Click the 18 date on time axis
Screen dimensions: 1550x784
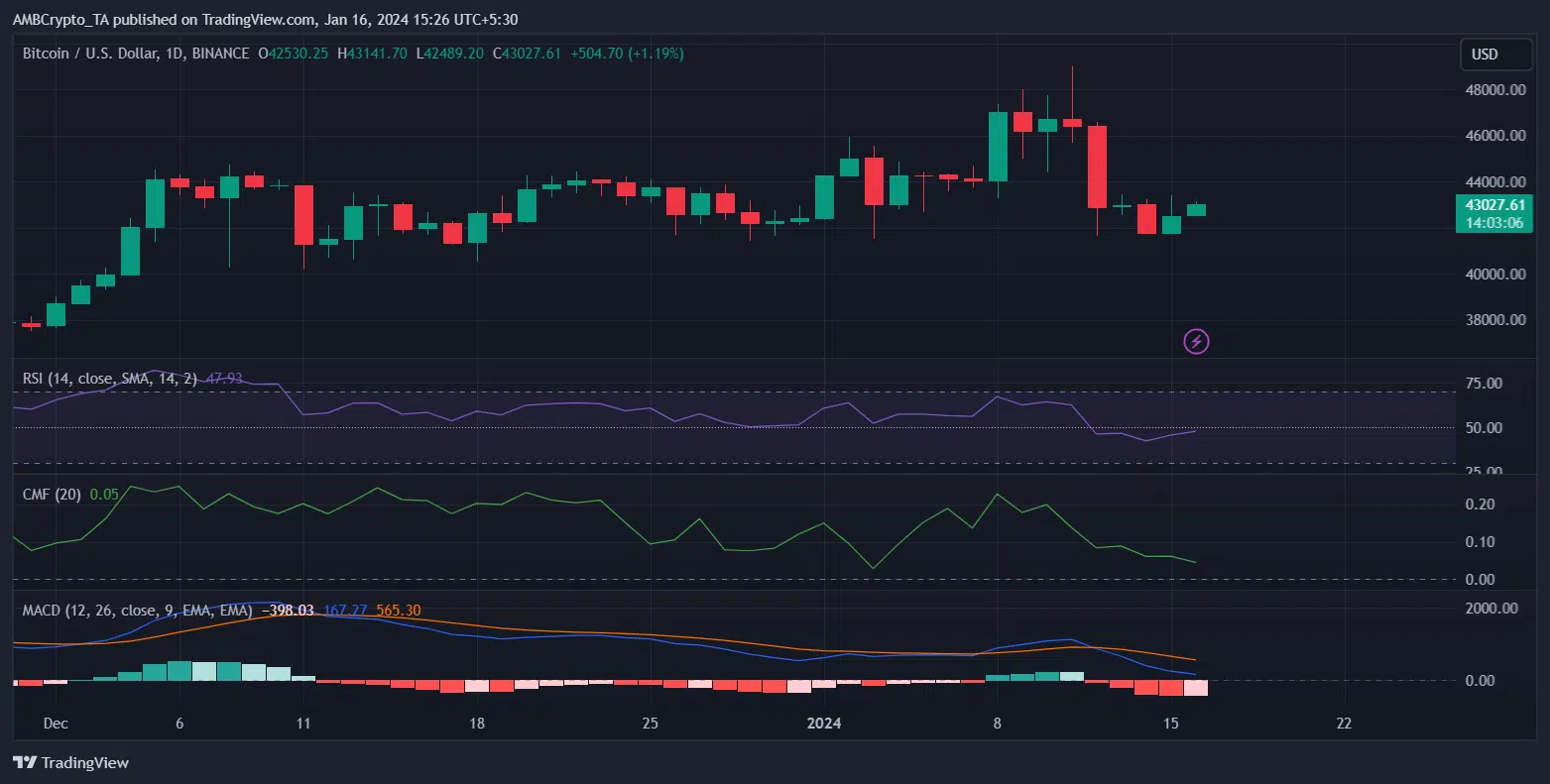(x=477, y=724)
